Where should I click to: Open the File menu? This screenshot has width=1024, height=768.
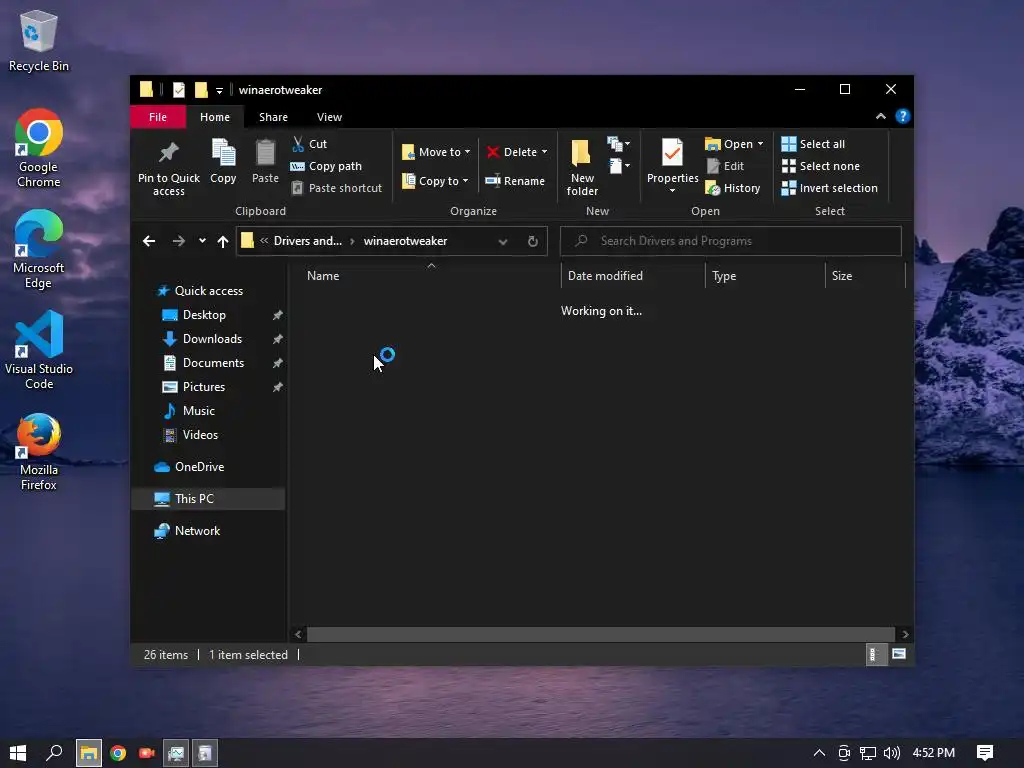pos(157,117)
